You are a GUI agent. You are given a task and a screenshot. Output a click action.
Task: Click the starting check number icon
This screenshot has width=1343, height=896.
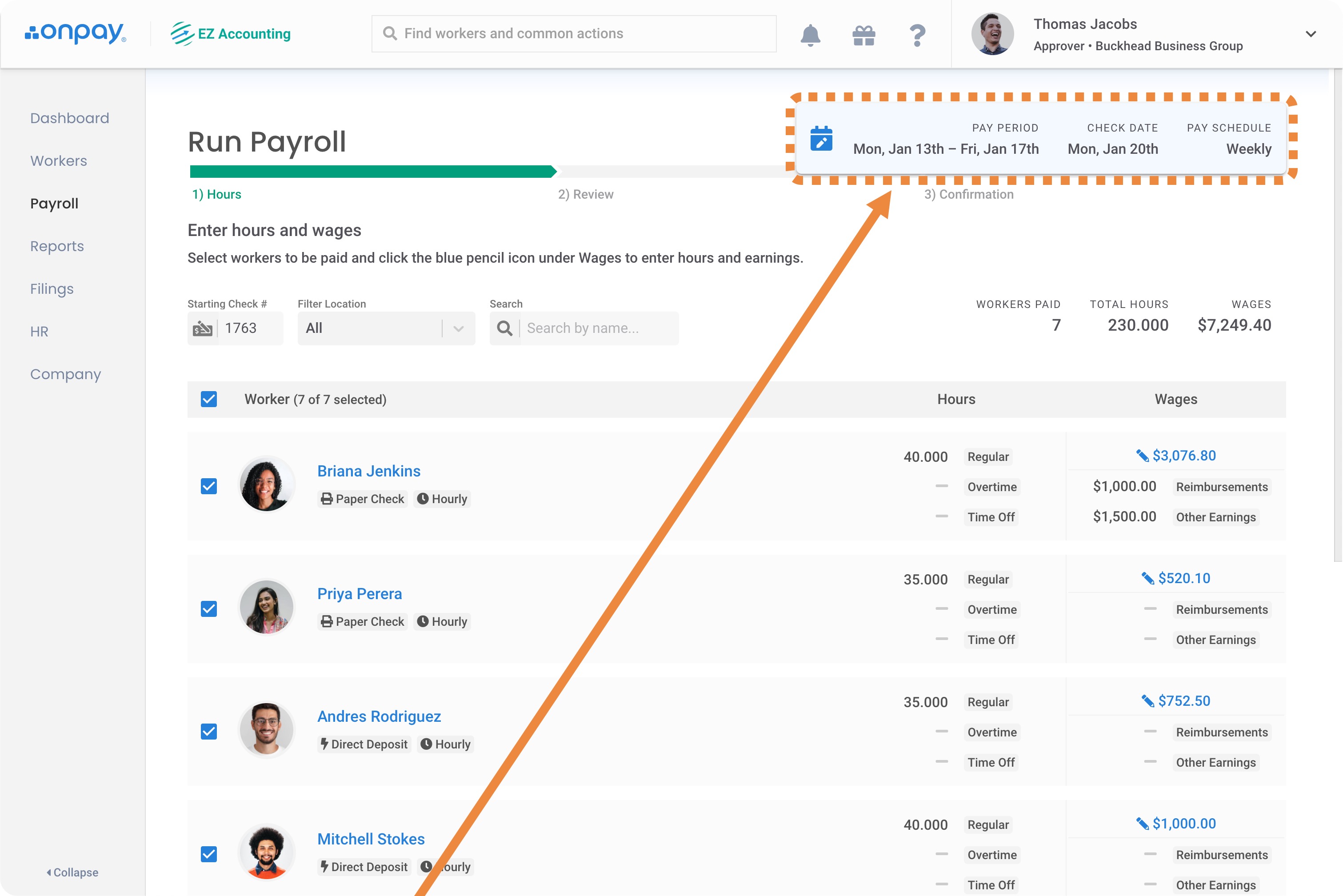[x=202, y=328]
